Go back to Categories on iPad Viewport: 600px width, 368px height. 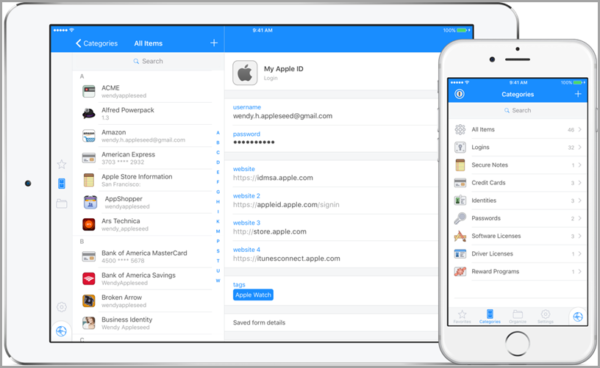coord(97,43)
